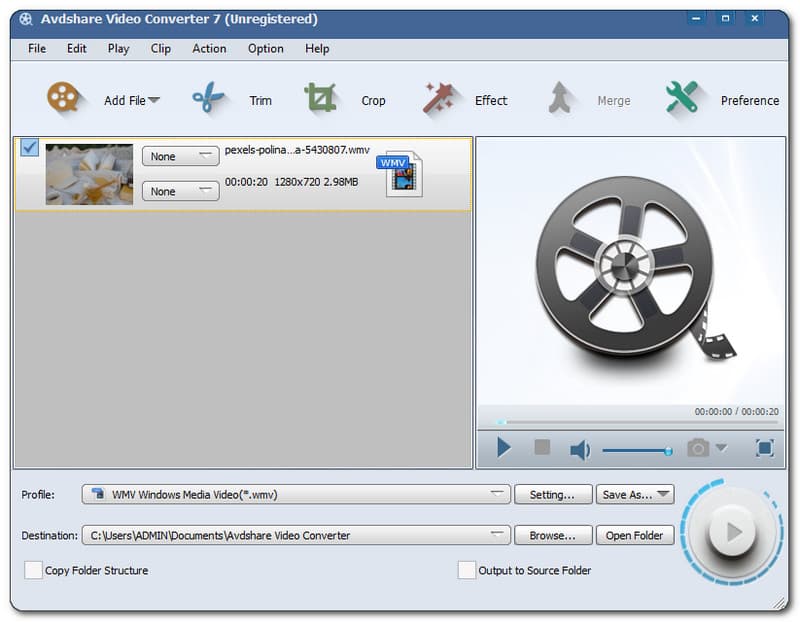800x622 pixels.
Task: Select the Trim scissors tool
Action: tap(208, 99)
